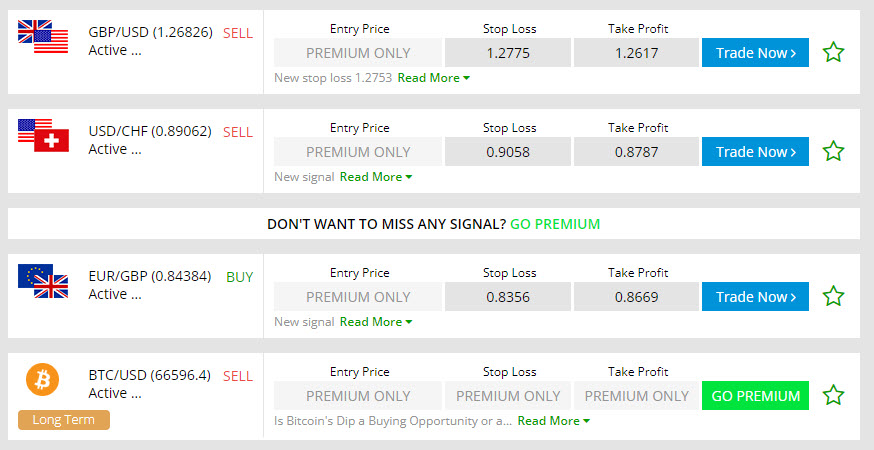
Task: Click the BTC/USD PREMIUM ONLY take profit field
Action: click(x=636, y=396)
